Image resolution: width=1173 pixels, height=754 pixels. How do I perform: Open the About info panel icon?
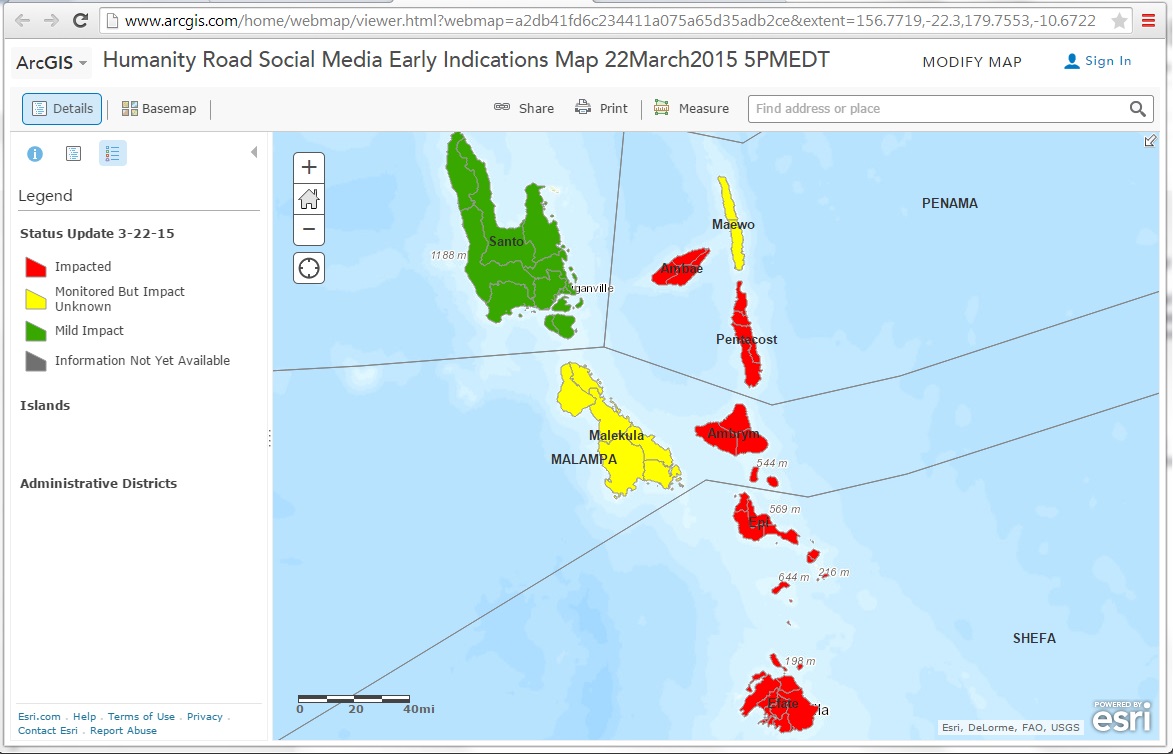(35, 154)
